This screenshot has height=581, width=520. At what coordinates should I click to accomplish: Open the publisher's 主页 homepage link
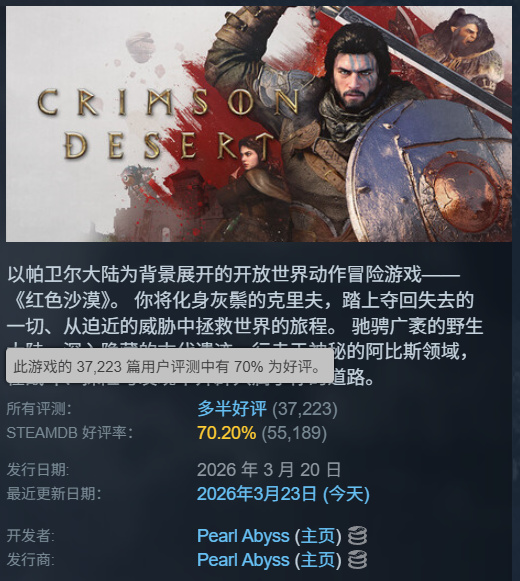[318, 560]
